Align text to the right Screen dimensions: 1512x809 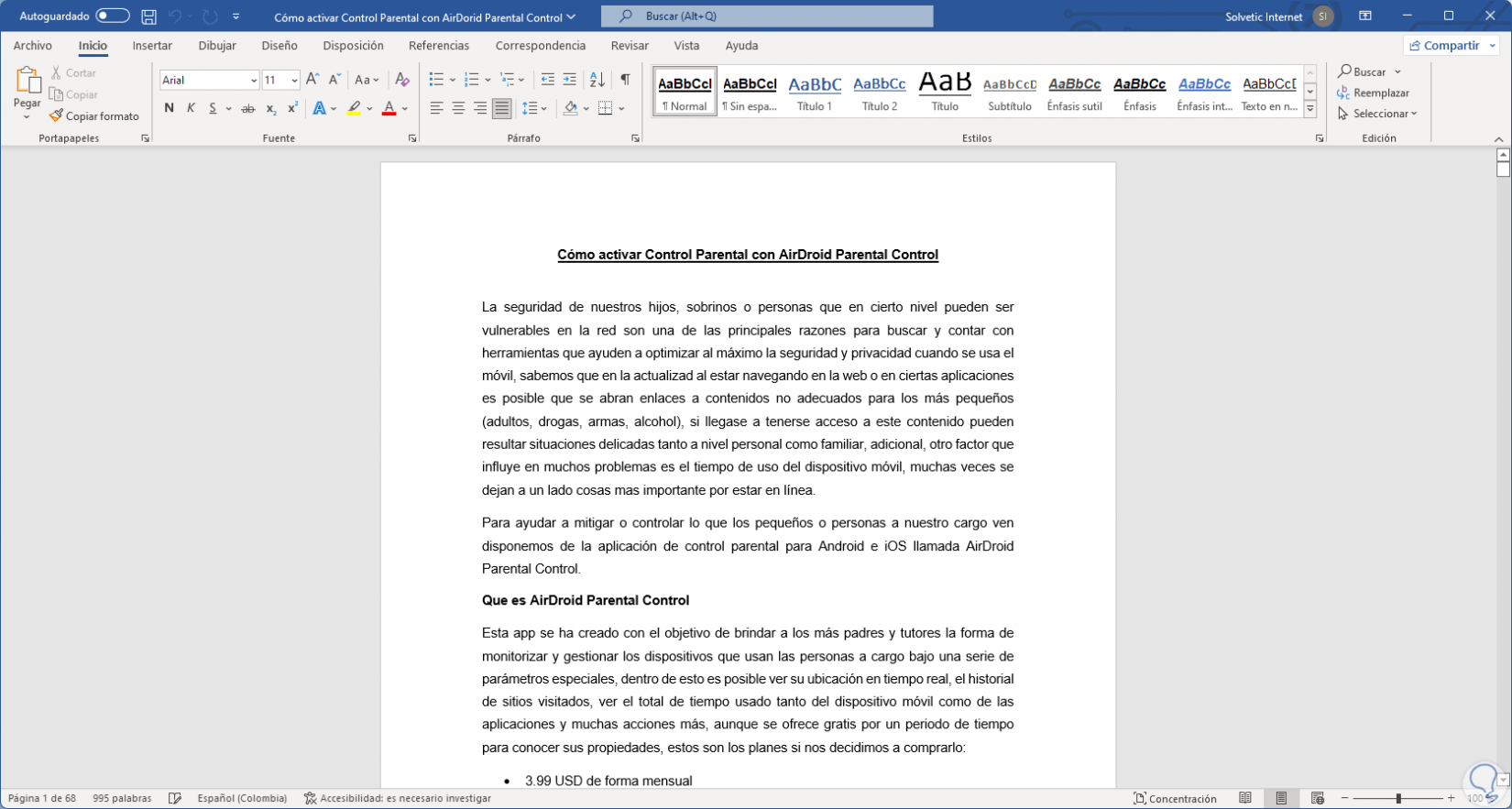click(480, 108)
